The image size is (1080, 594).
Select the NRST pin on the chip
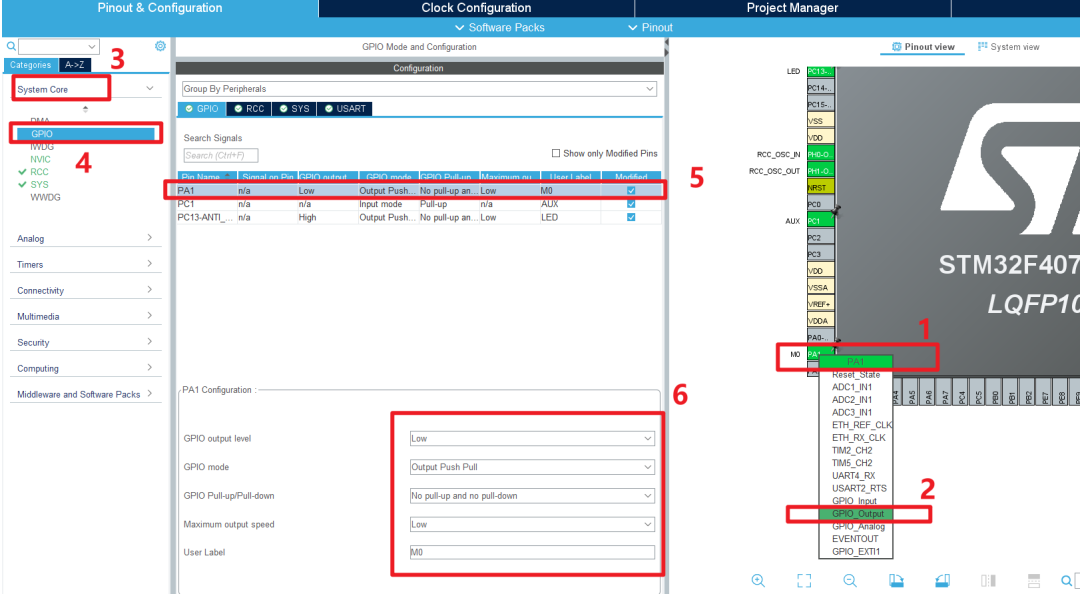click(x=820, y=187)
